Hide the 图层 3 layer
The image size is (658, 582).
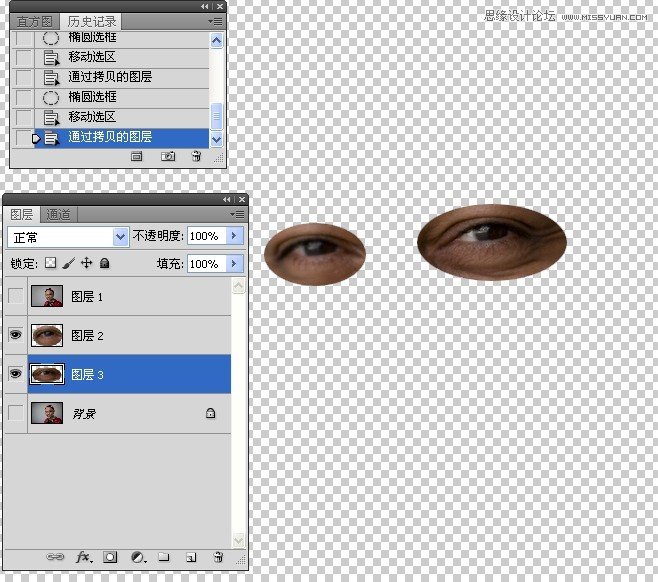coord(16,373)
